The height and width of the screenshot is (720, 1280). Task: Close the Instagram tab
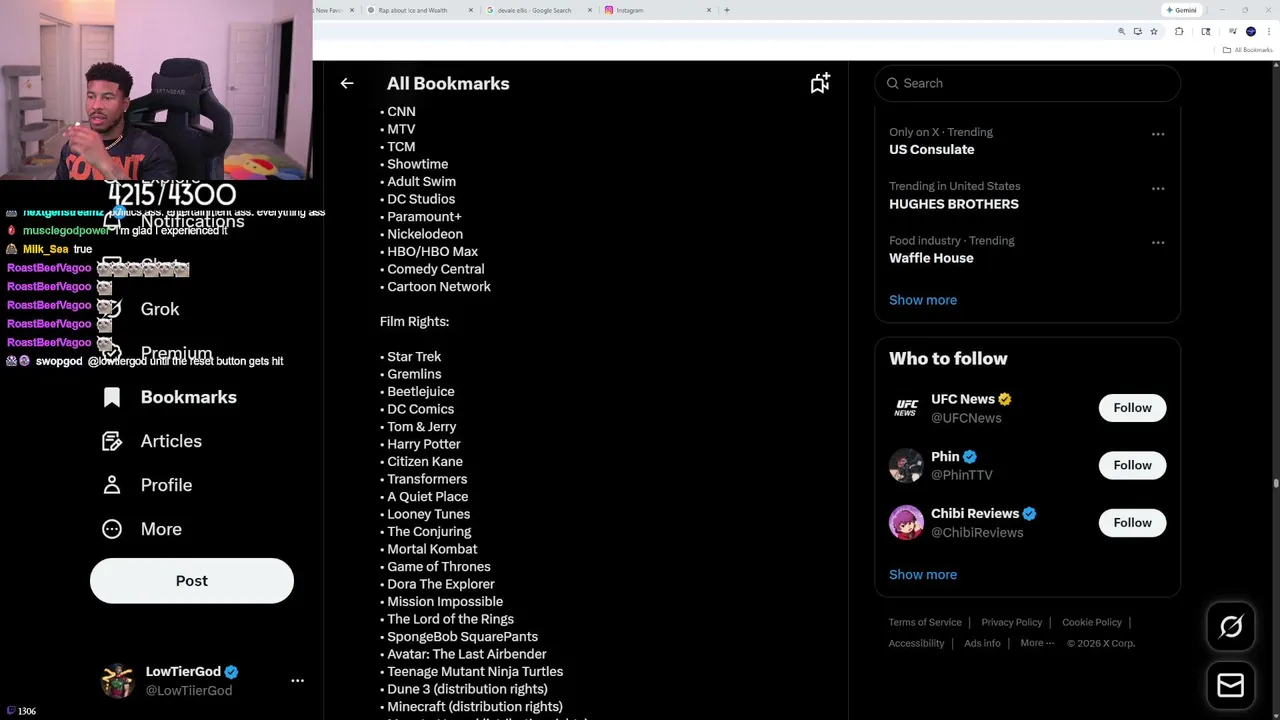click(x=709, y=10)
